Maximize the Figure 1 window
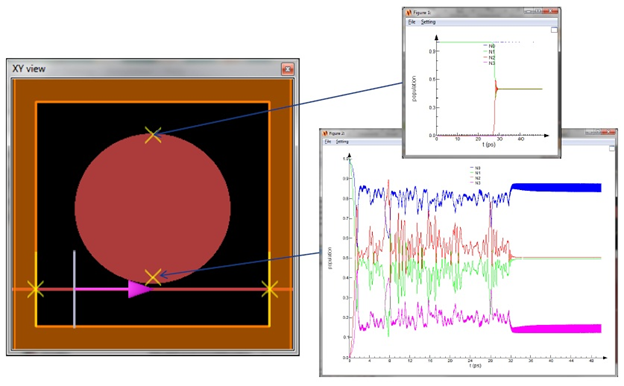 tap(538, 11)
